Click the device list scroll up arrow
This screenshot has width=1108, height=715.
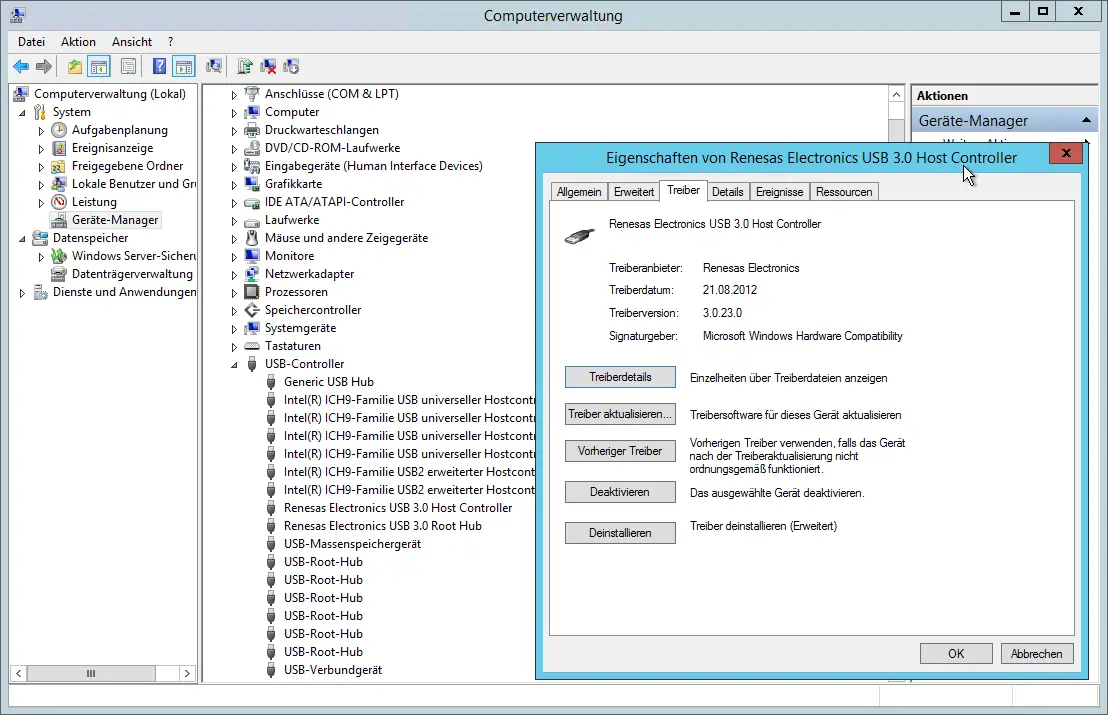(896, 95)
